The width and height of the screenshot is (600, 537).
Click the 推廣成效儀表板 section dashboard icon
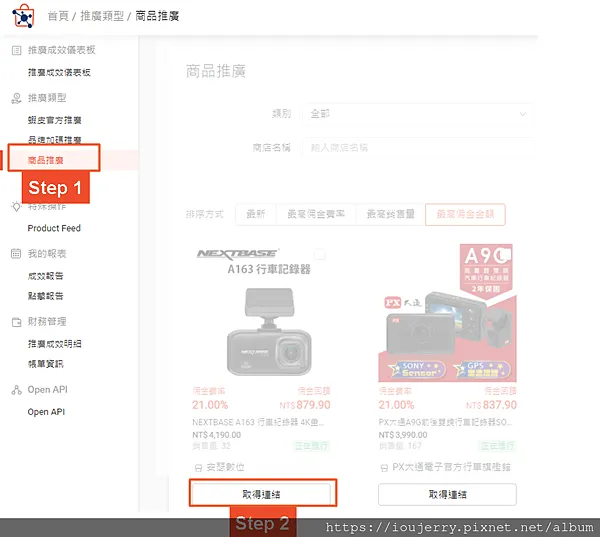pos(16,50)
